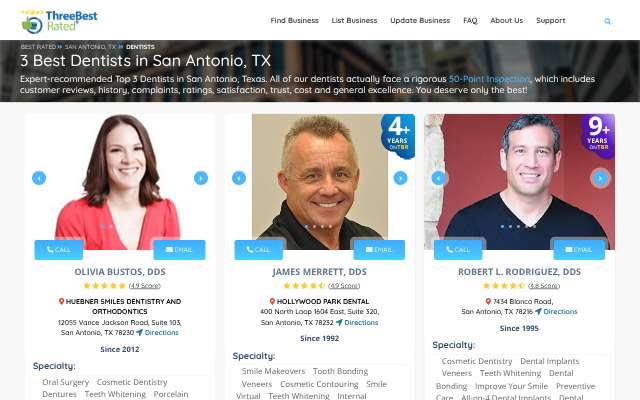Viewport: 640px width, 400px height.
Task: Click 'Since 2012' text
Action: coord(120,349)
